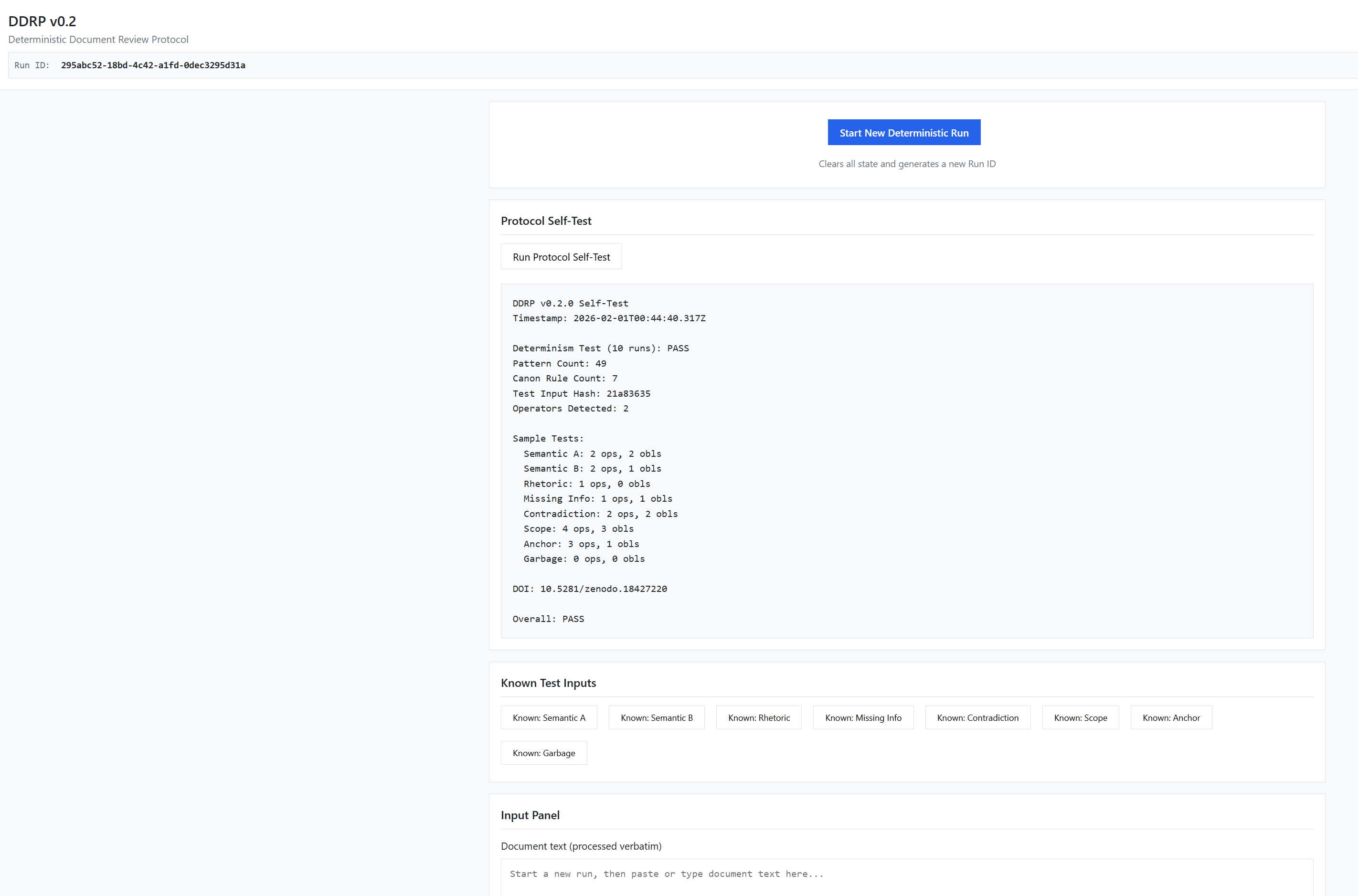Click the Test Input Hash line
The height and width of the screenshot is (896, 1358).
[x=581, y=393]
